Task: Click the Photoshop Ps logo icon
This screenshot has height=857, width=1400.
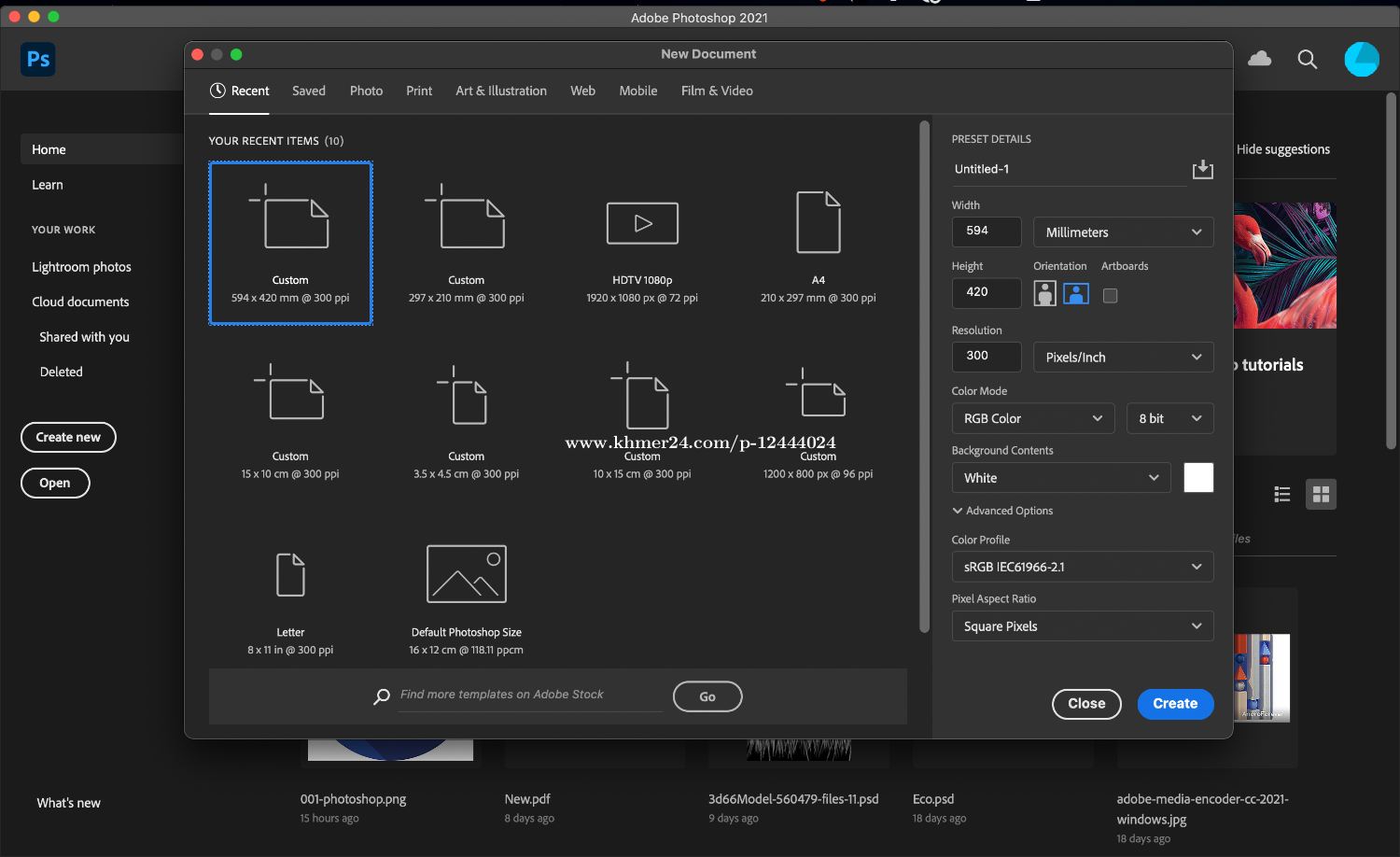Action: click(37, 59)
